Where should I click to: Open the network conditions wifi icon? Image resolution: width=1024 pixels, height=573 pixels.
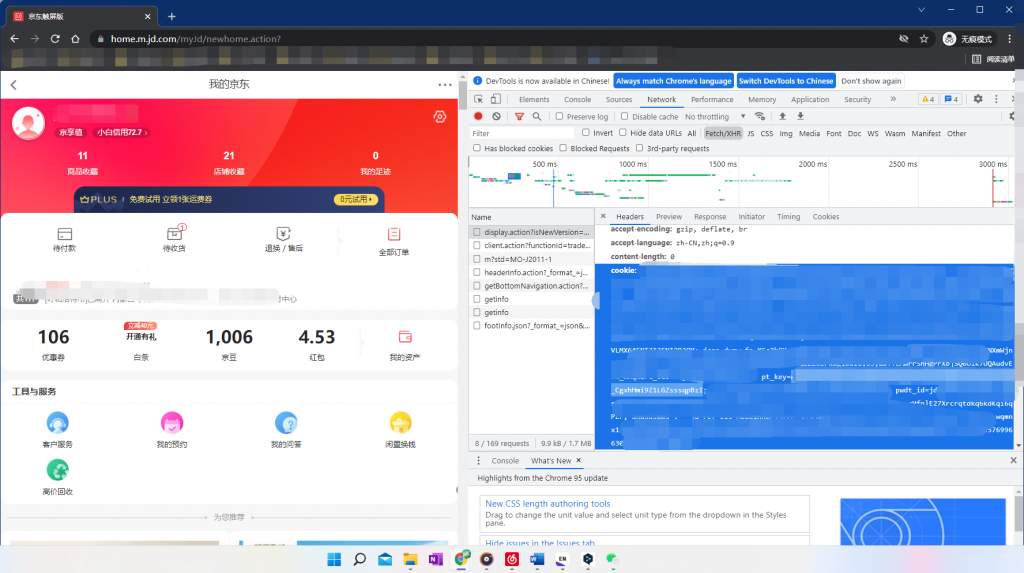[x=760, y=116]
